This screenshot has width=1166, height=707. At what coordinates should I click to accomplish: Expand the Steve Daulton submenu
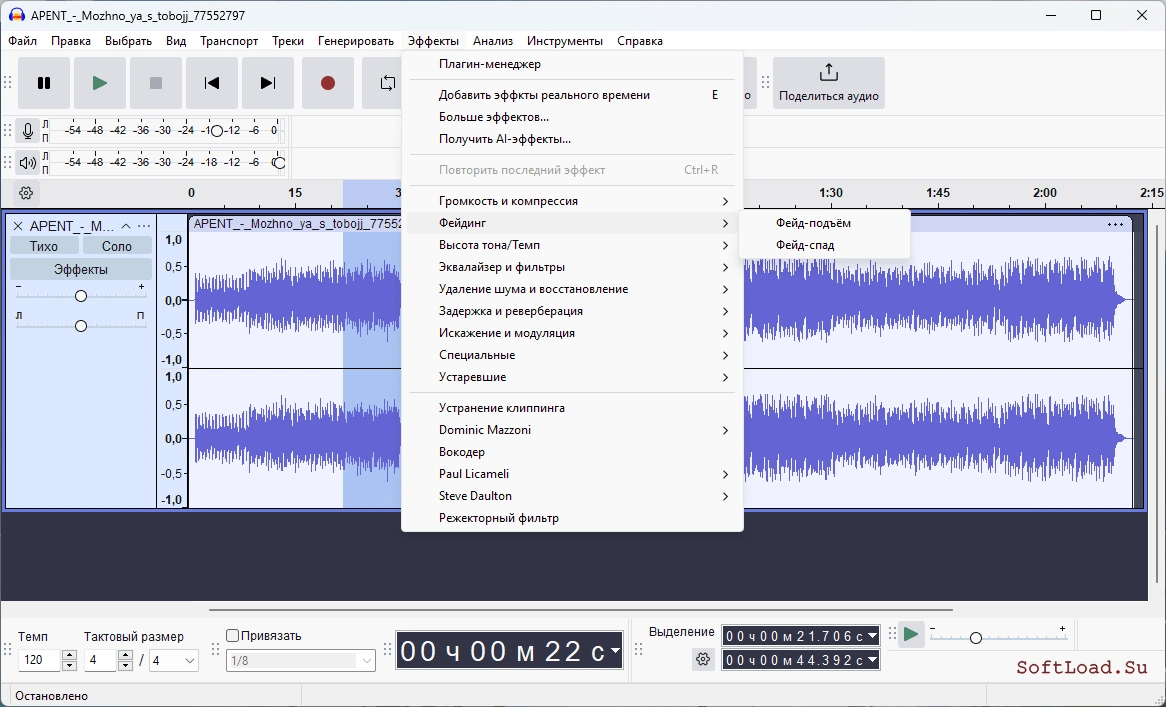pyautogui.click(x=573, y=496)
